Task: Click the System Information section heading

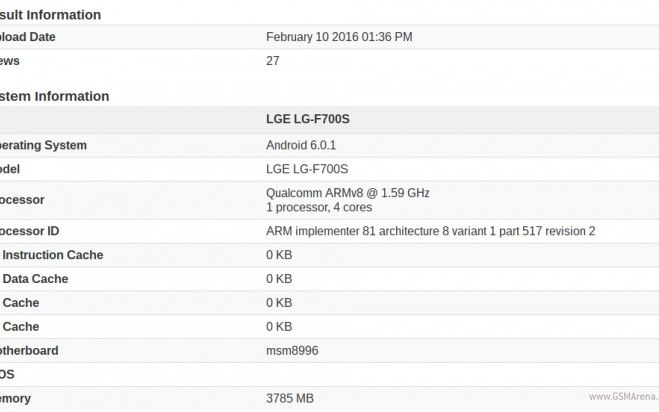Action: click(x=55, y=96)
